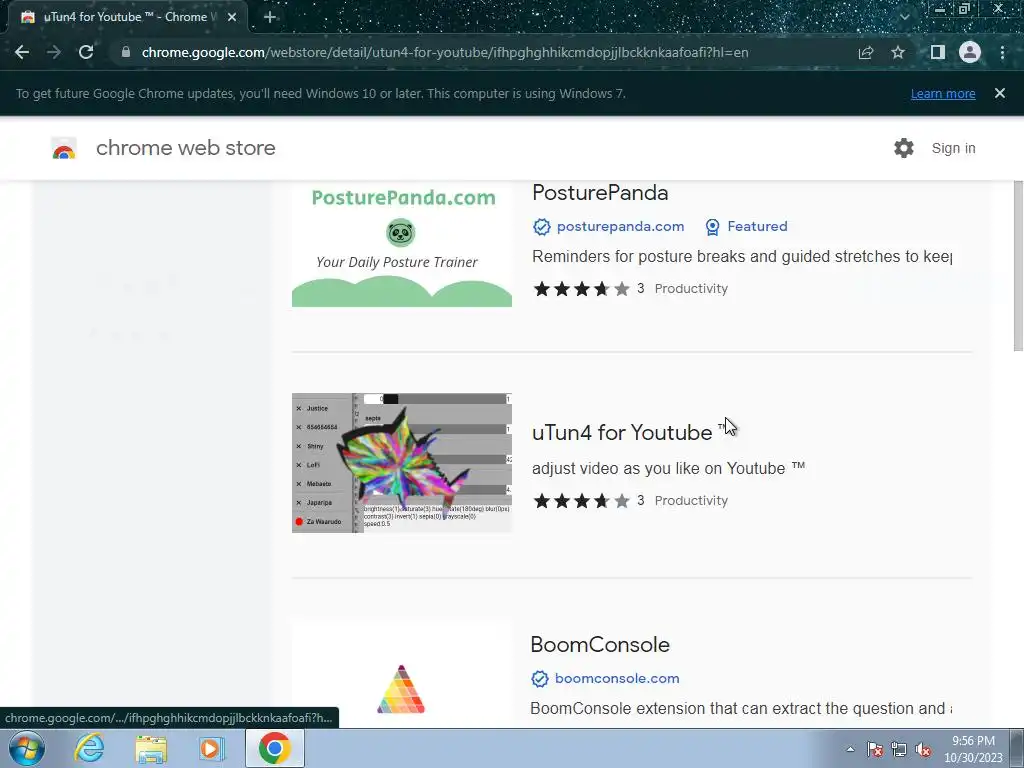This screenshot has height=768, width=1024.
Task: Open the taskbar clock and date
Action: point(973,749)
